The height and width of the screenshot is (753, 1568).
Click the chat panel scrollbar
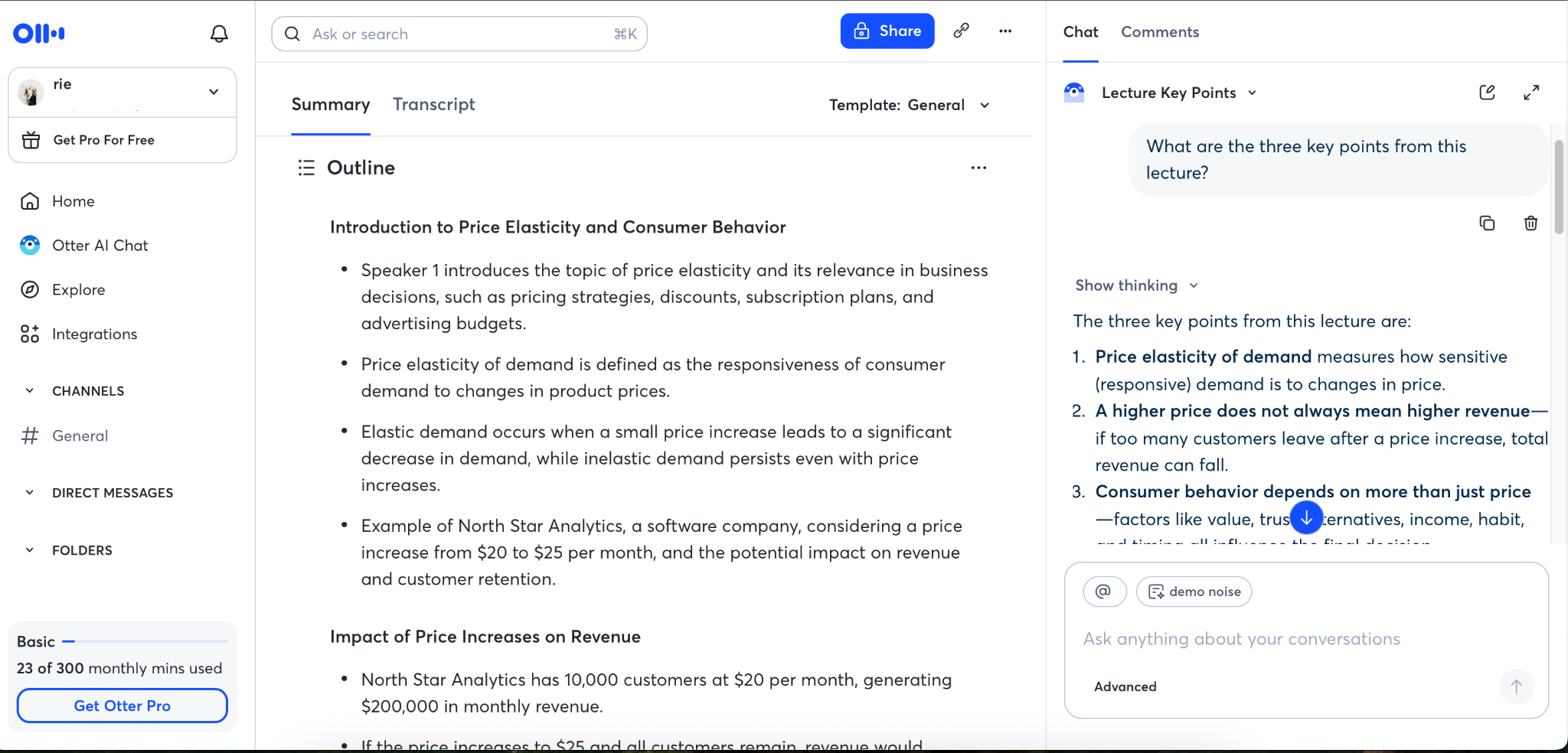(x=1558, y=187)
